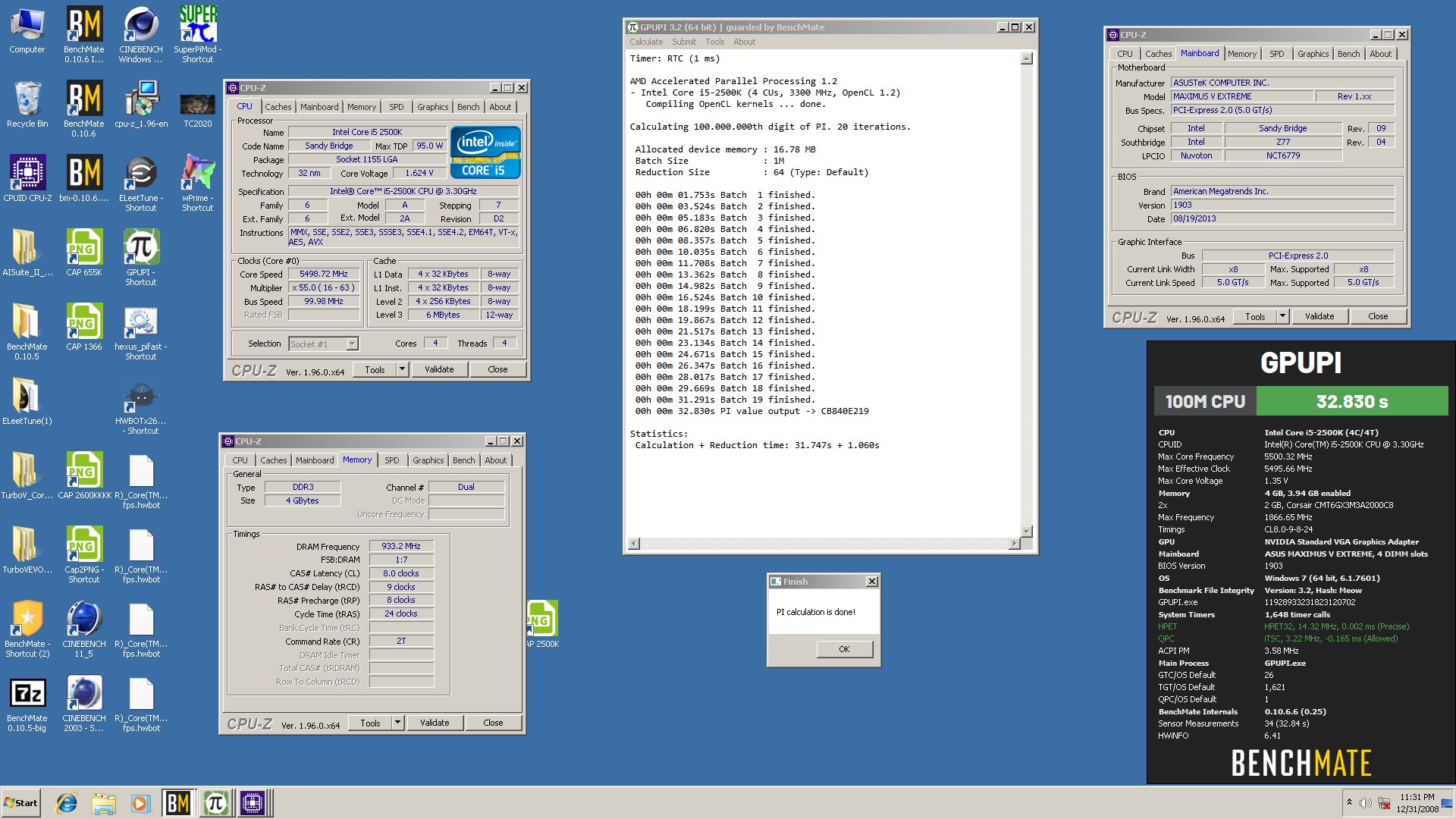This screenshot has width=1456, height=819.
Task: Open Internet Explorer from the taskbar
Action: point(67,803)
